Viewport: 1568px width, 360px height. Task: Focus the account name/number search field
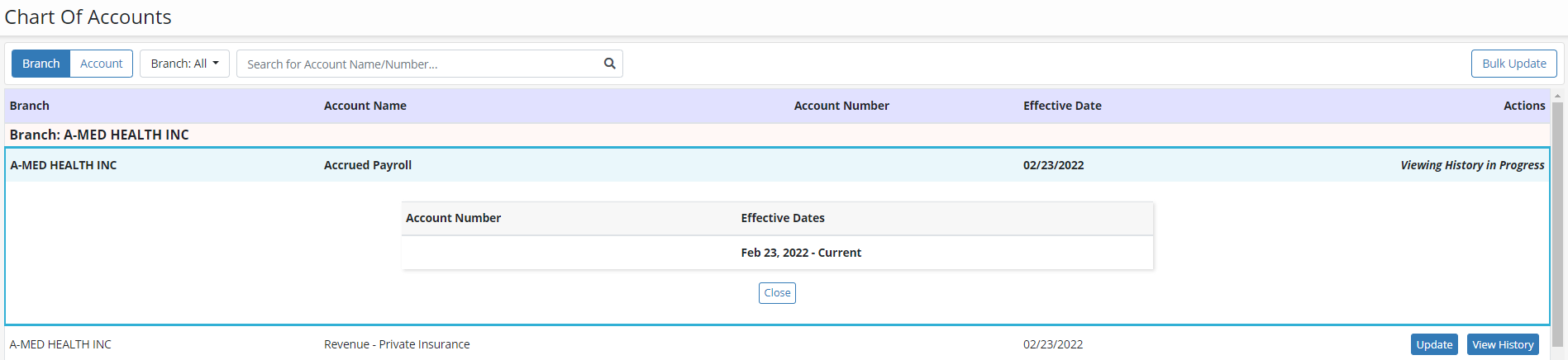pos(422,64)
